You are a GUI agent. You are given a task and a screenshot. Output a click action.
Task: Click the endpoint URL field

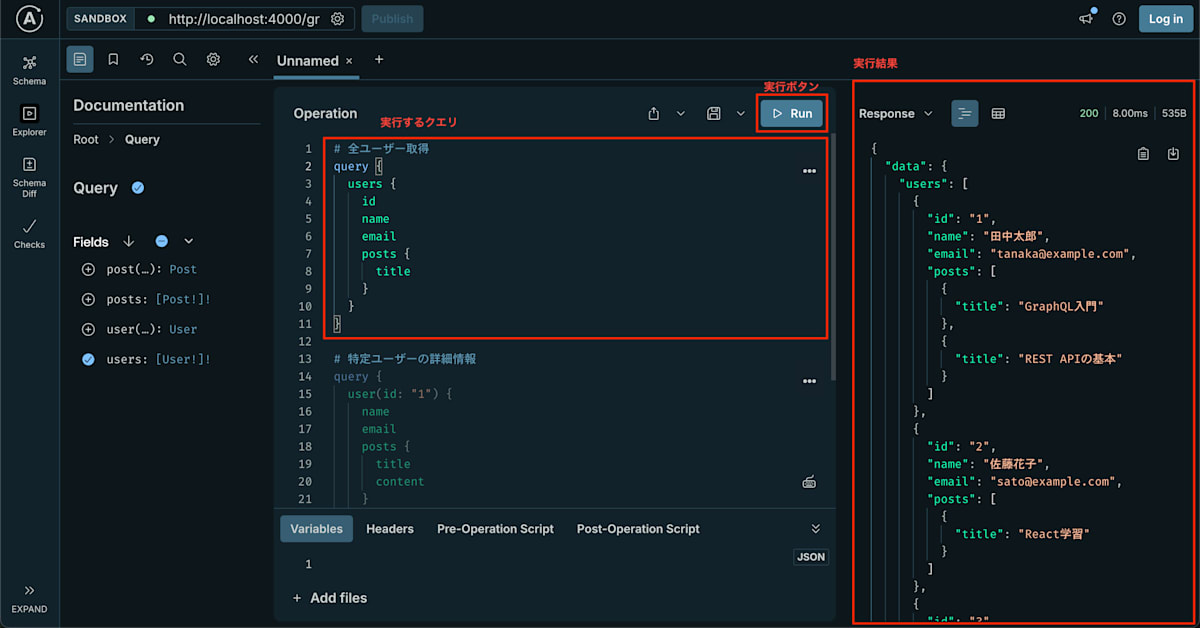click(244, 19)
